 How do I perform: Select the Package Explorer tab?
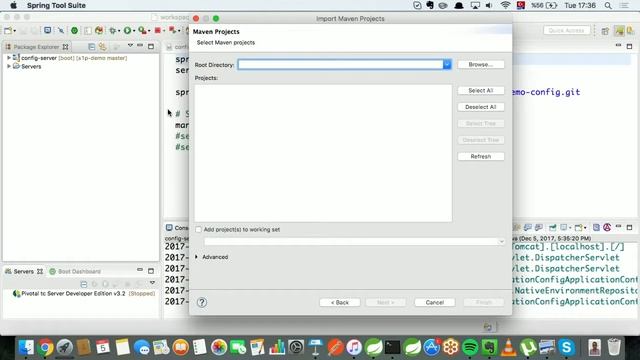click(x=36, y=47)
